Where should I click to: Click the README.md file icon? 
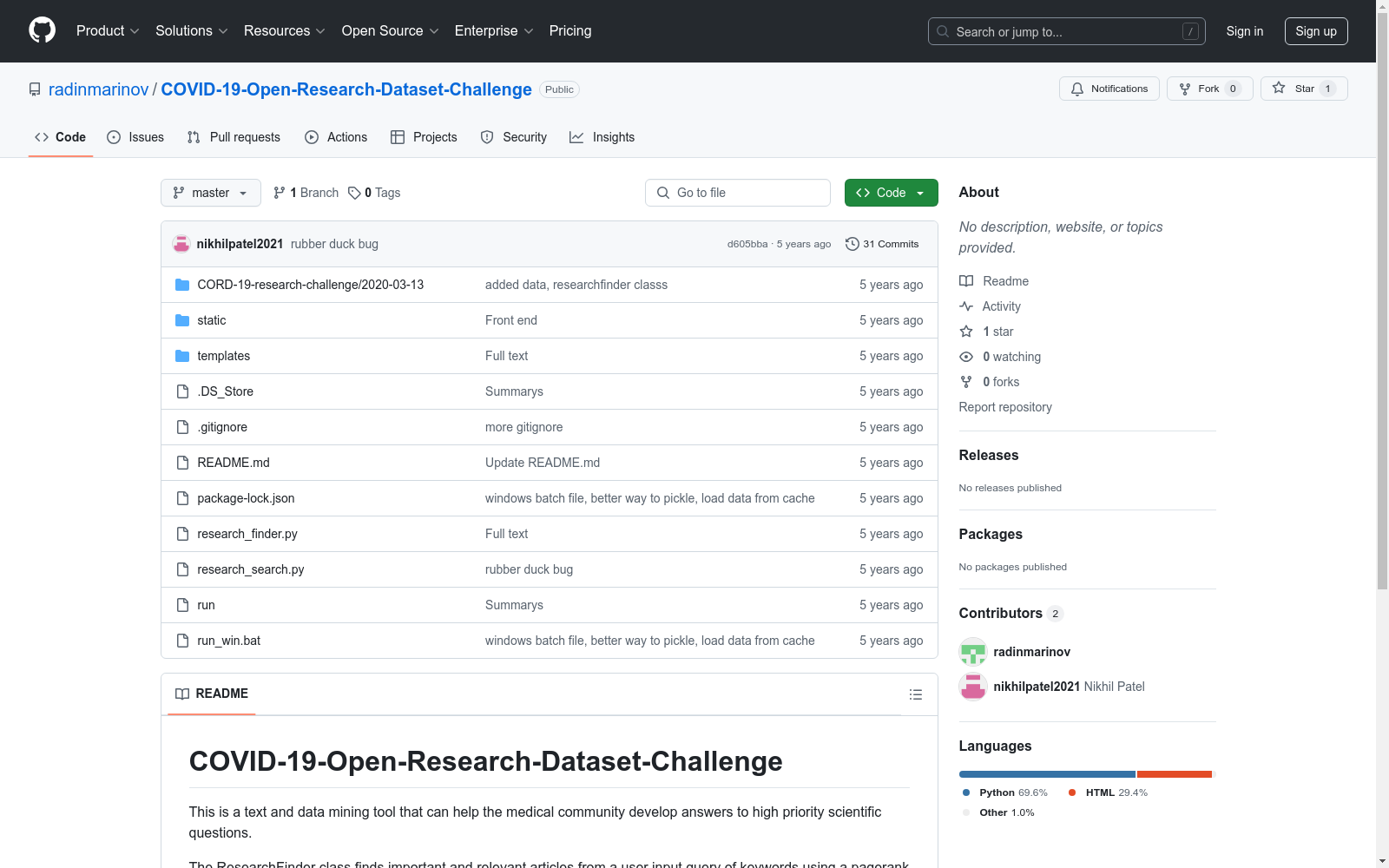pyautogui.click(x=182, y=463)
